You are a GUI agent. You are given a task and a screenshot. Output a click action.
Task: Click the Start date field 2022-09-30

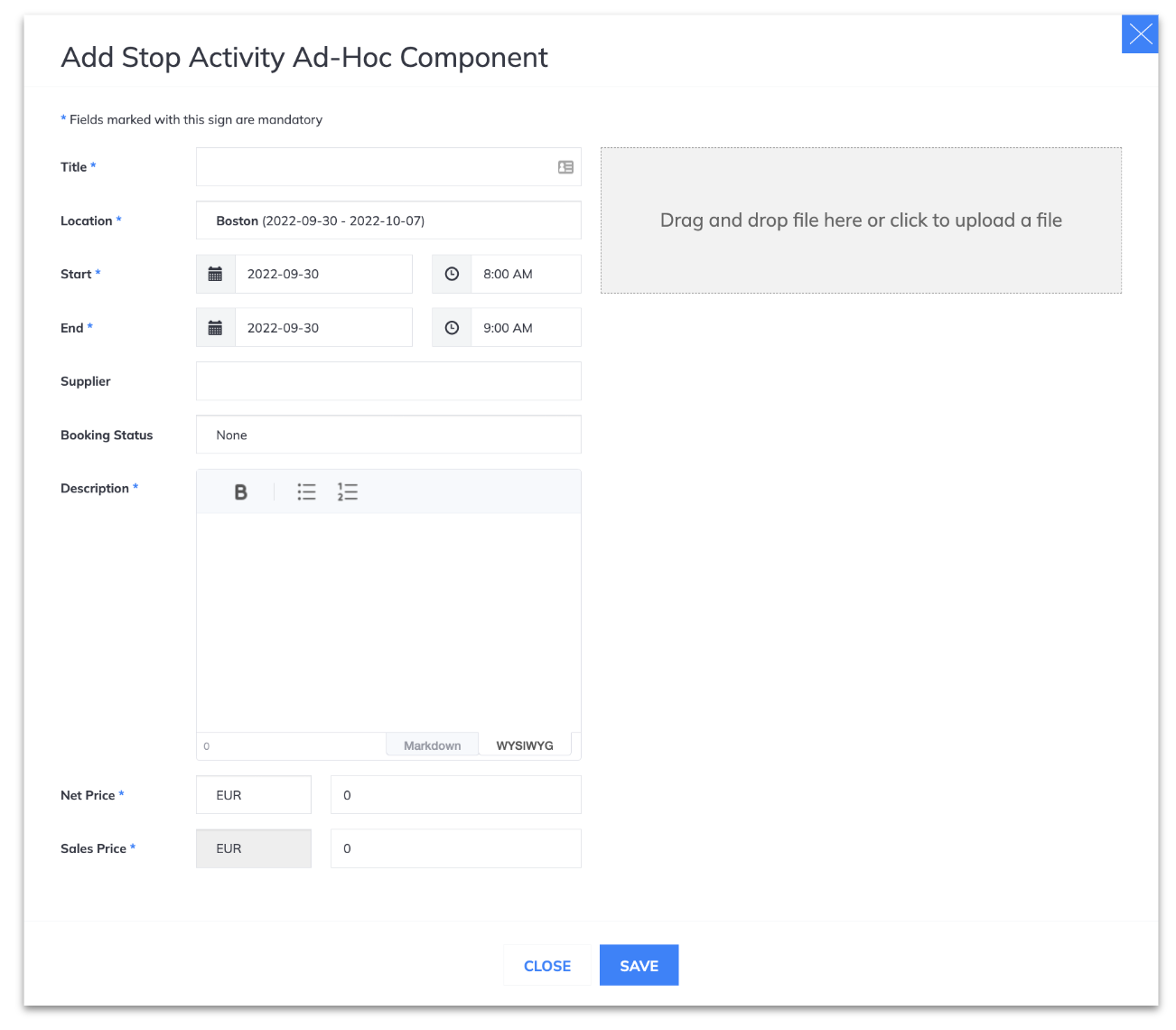pyautogui.click(x=323, y=274)
